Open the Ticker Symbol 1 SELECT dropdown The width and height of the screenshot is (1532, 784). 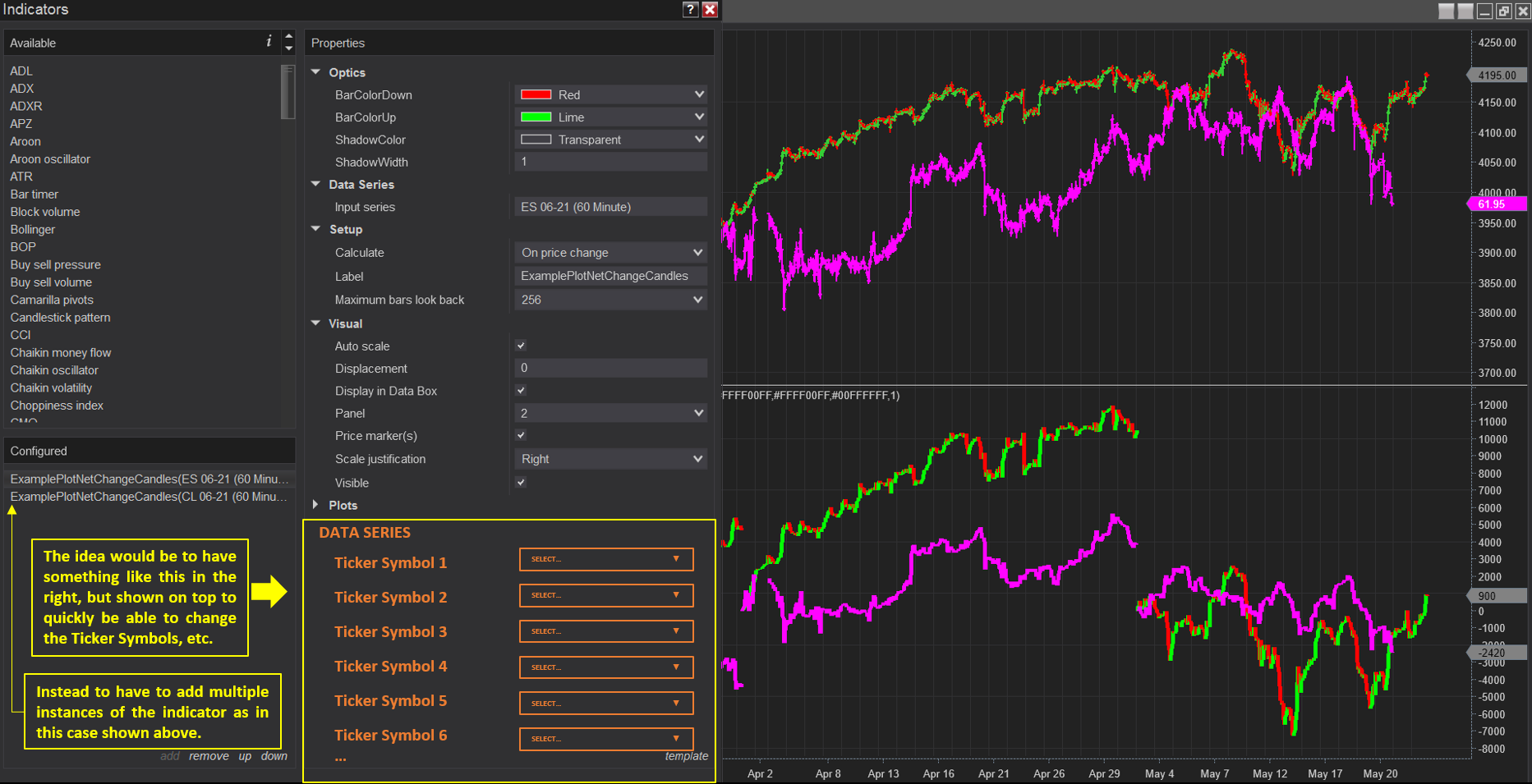coord(605,559)
